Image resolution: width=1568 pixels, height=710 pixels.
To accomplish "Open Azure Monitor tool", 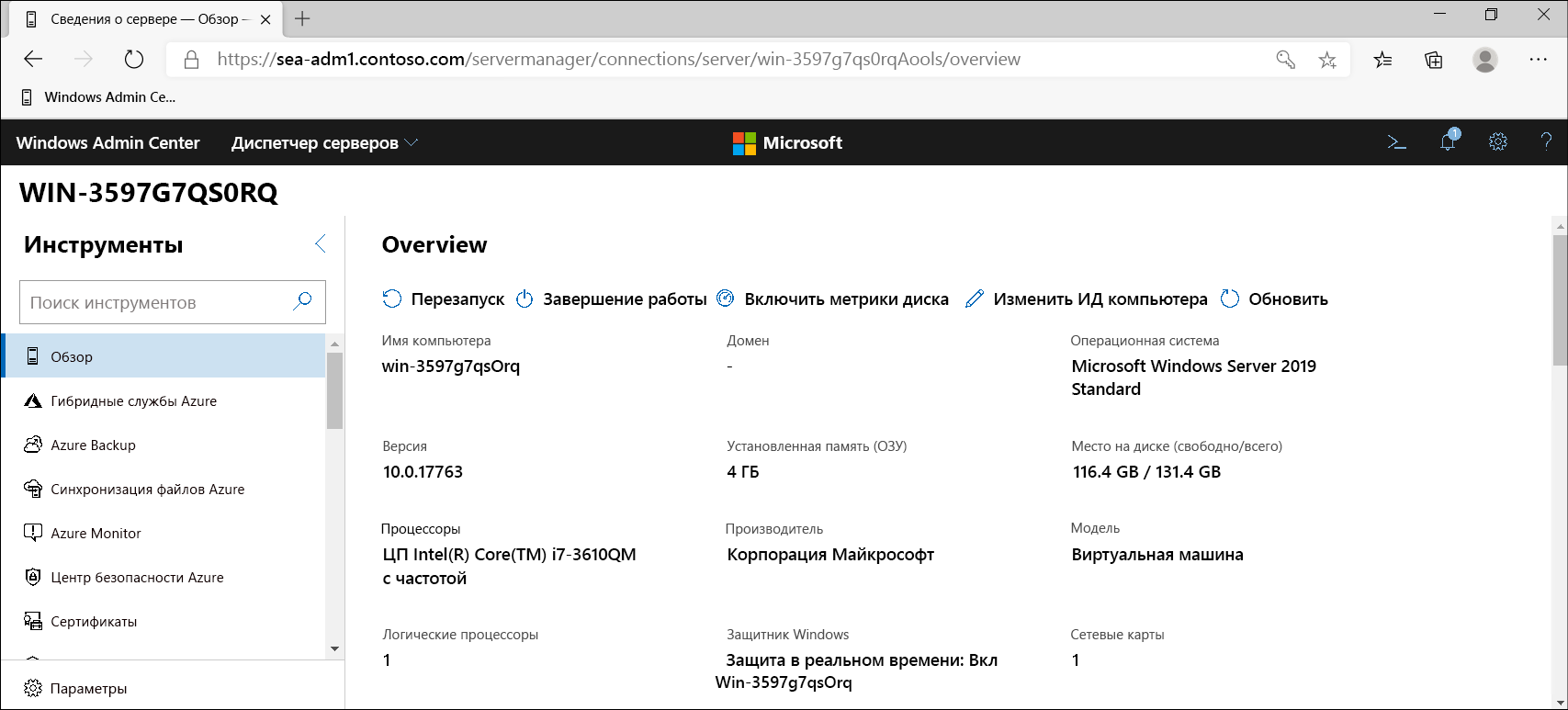I will 164,533.
